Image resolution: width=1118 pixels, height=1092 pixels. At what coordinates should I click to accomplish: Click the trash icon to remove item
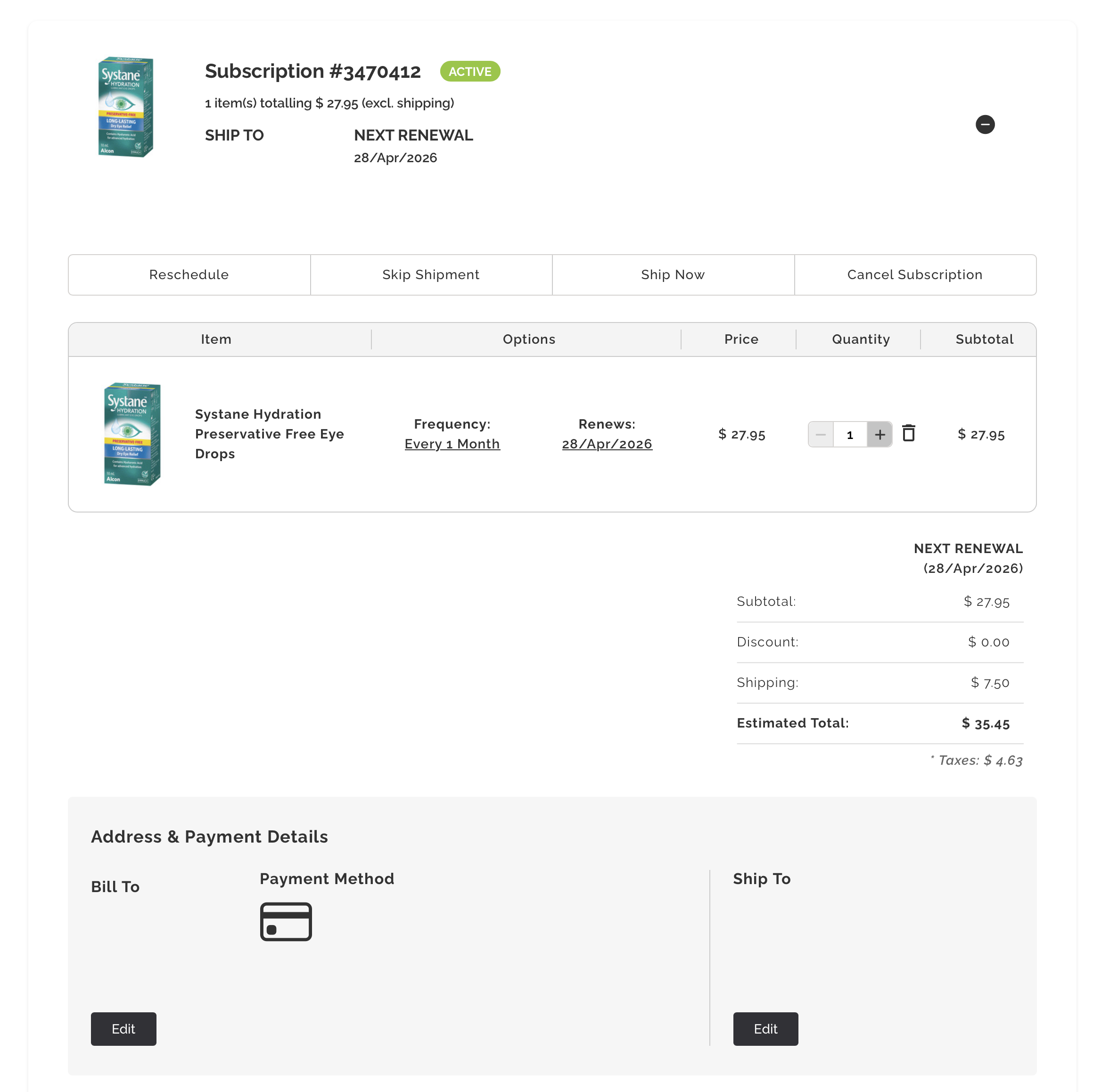[x=908, y=434]
